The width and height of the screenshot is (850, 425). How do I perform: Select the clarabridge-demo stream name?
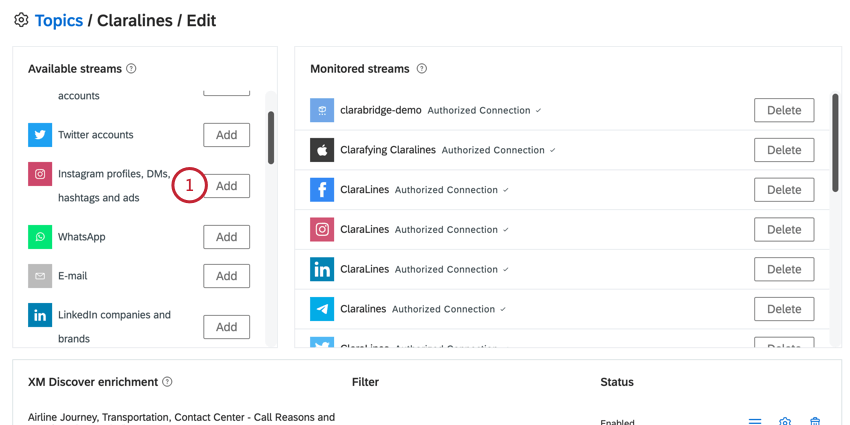(381, 110)
